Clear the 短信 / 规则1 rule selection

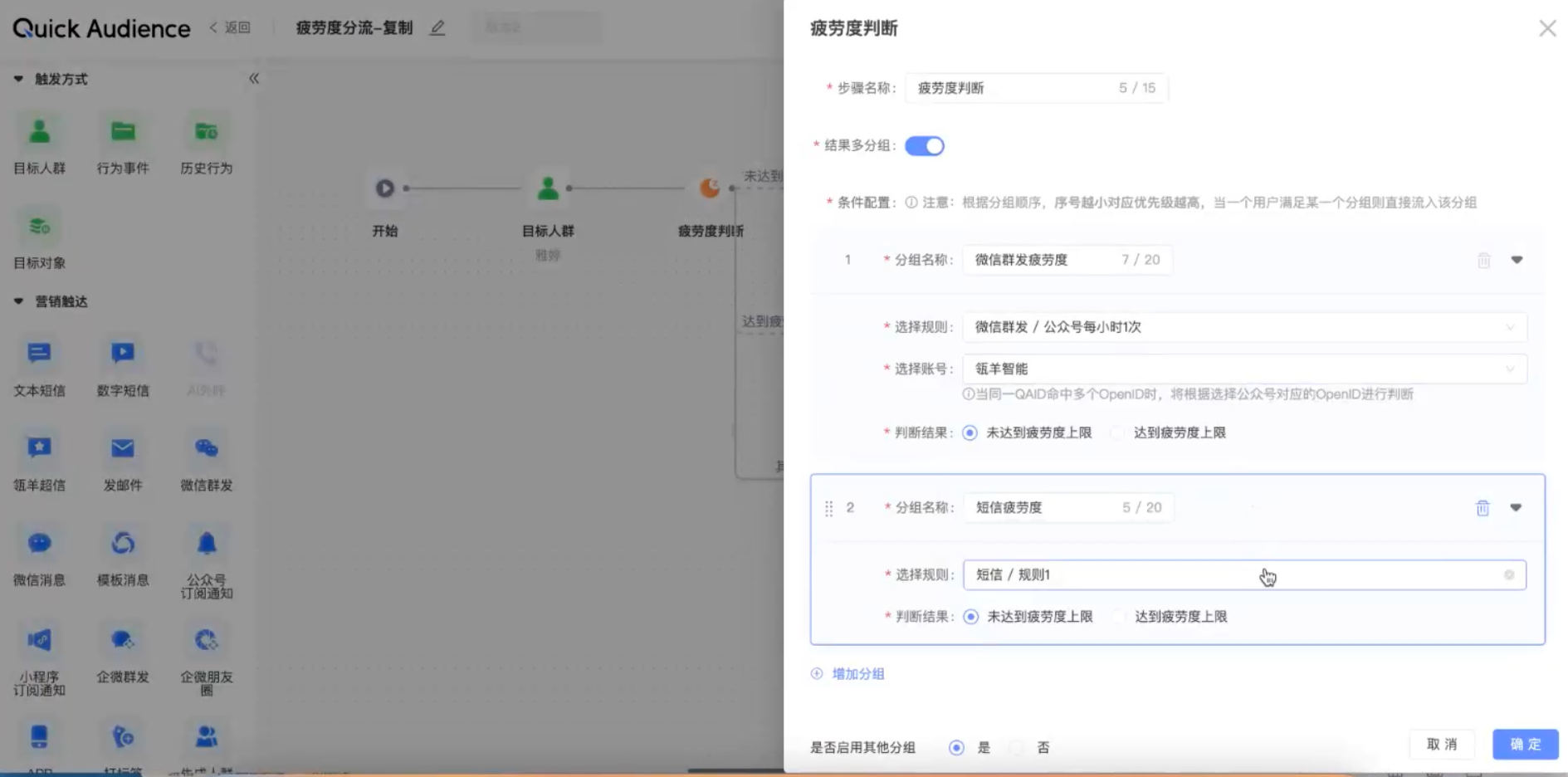click(1509, 574)
